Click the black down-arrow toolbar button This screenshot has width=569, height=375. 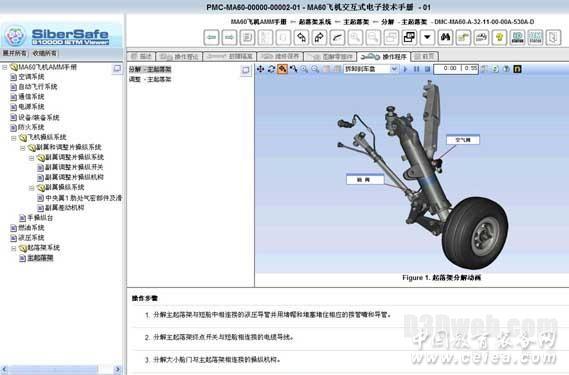coord(427,37)
